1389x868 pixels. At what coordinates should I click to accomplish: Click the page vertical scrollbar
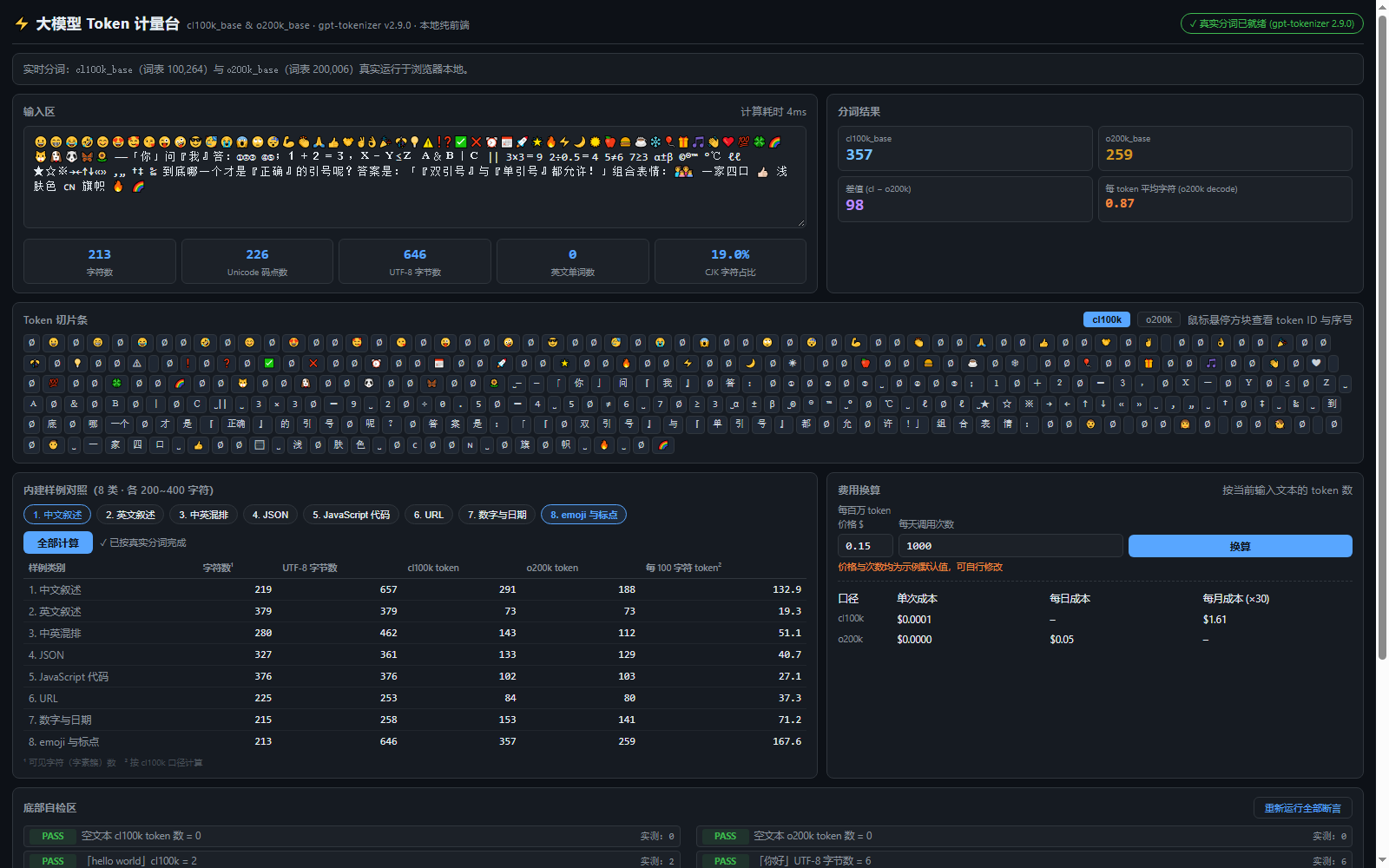1382,347
